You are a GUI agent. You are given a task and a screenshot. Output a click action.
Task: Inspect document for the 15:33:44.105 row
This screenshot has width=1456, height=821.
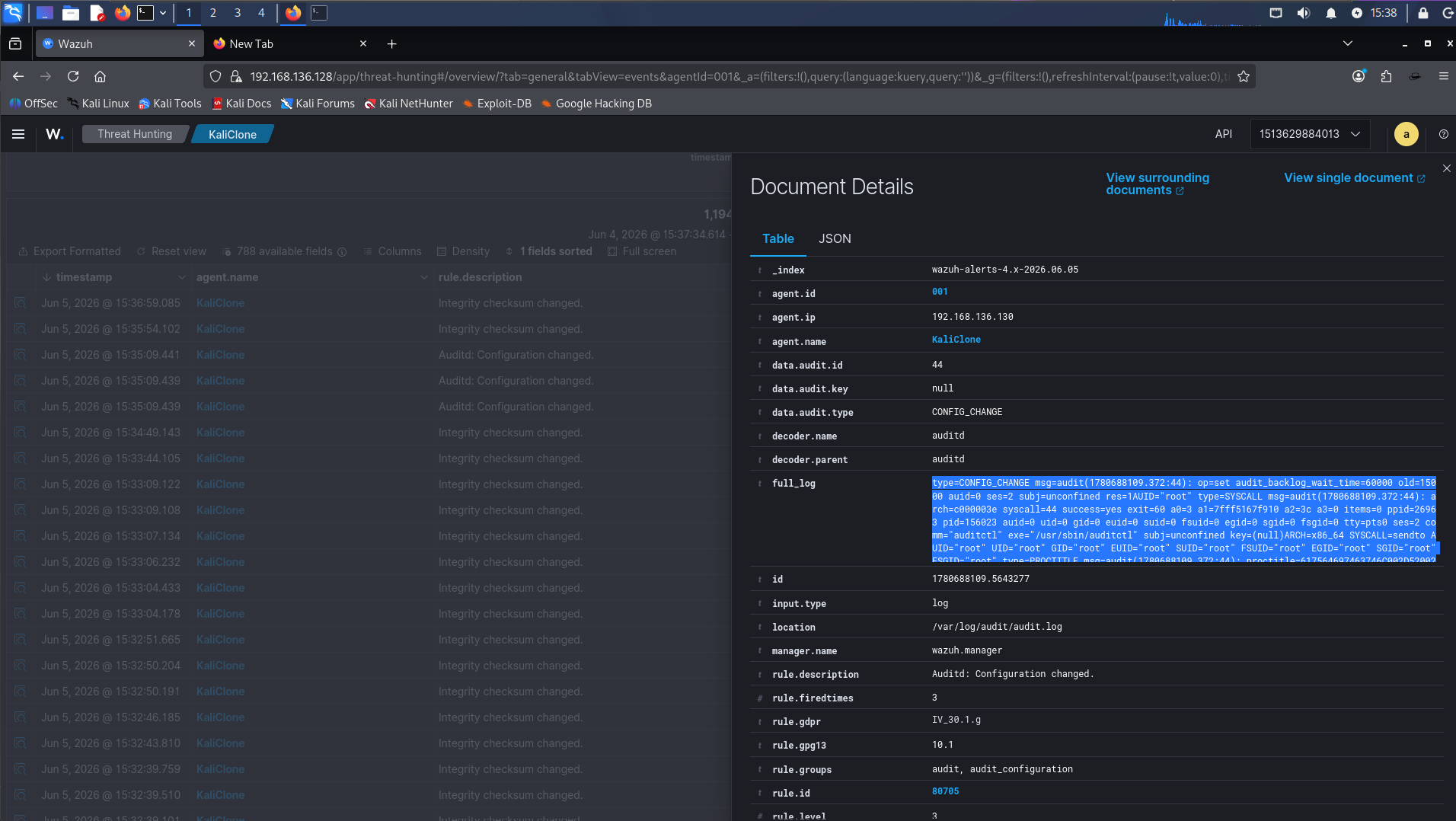[21, 458]
